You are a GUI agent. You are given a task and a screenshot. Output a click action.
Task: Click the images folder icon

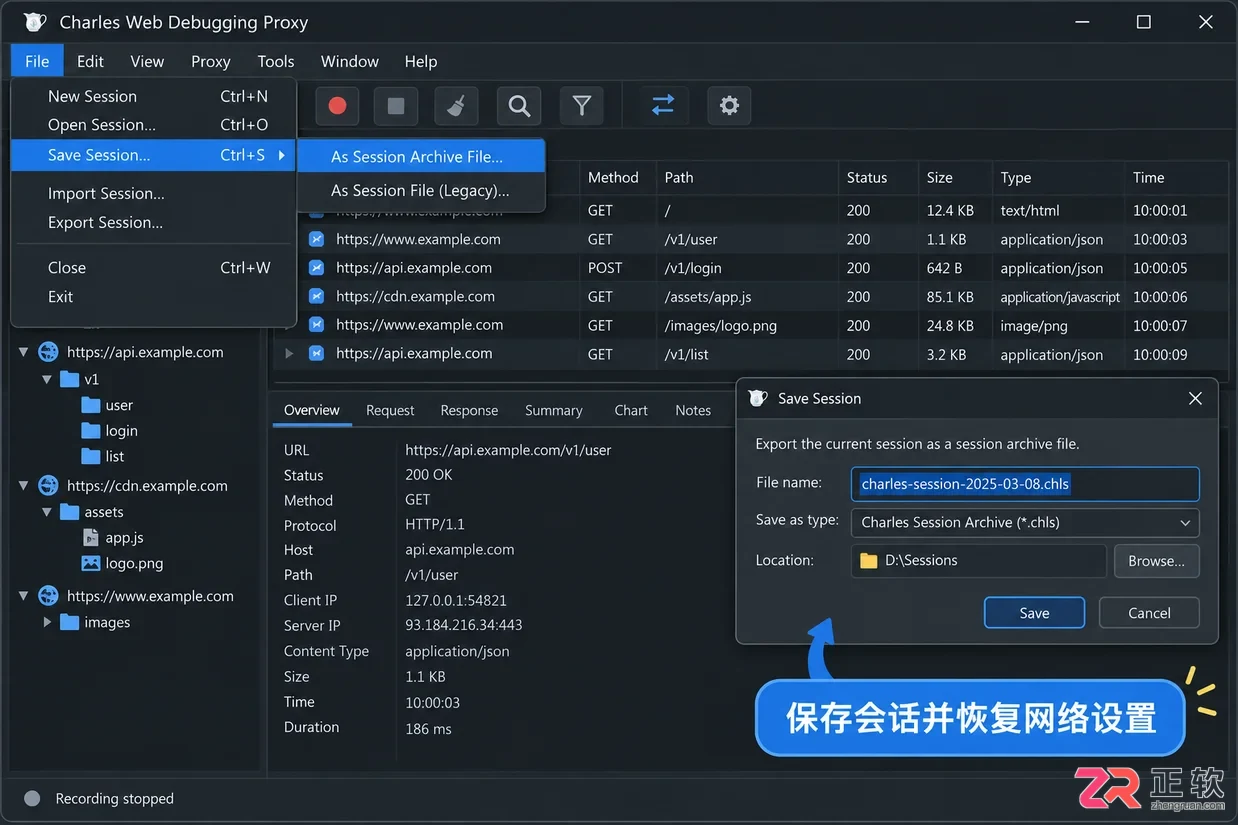pos(69,622)
